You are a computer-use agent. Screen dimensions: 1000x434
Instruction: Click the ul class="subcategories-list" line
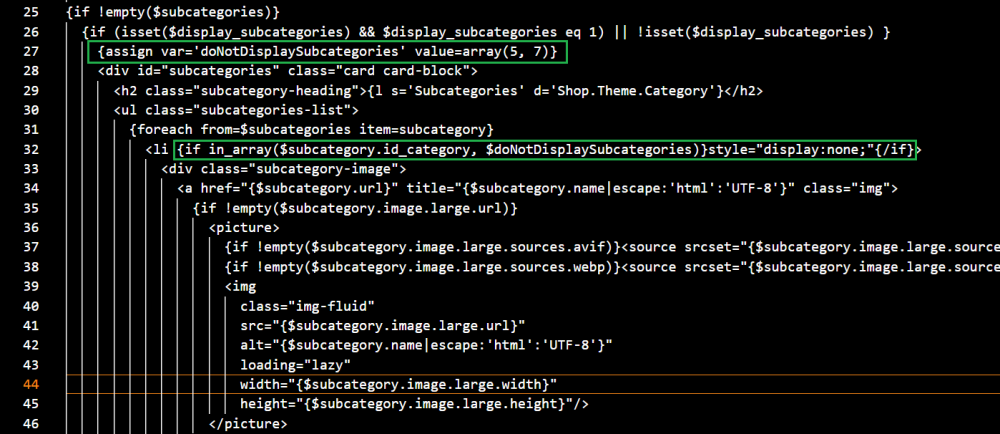[x=235, y=110]
